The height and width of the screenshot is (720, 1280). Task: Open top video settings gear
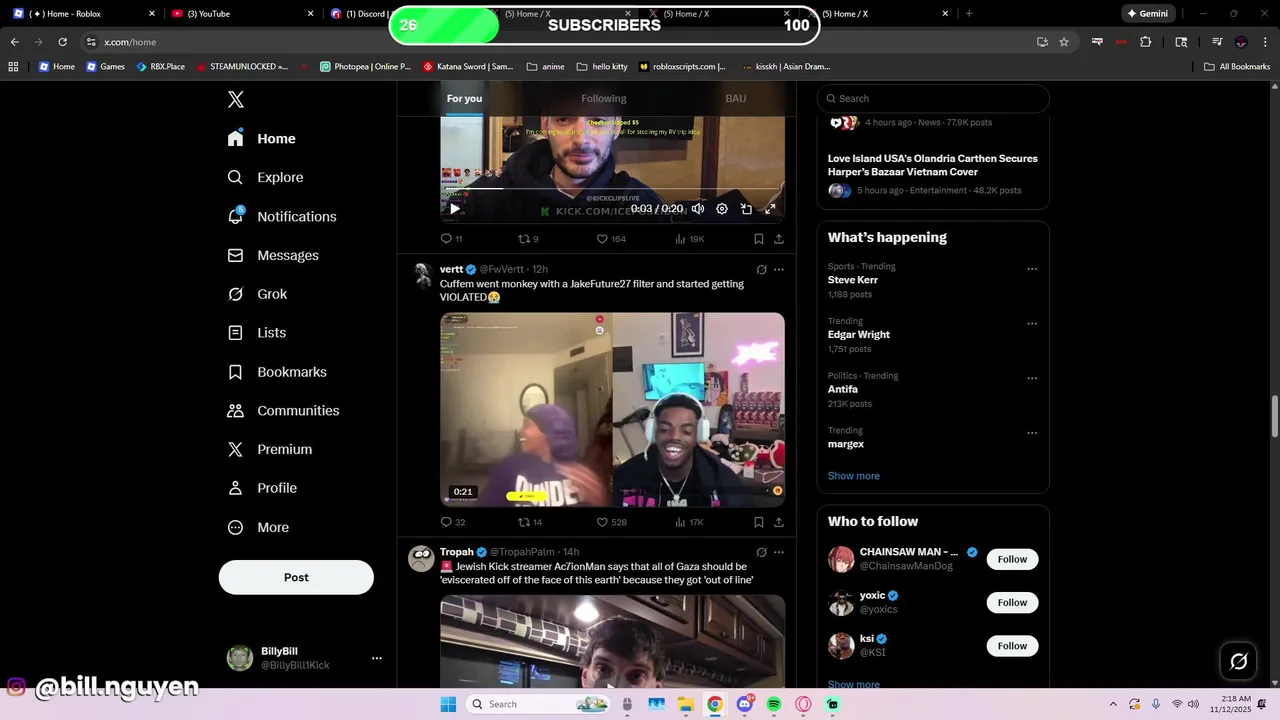point(722,209)
